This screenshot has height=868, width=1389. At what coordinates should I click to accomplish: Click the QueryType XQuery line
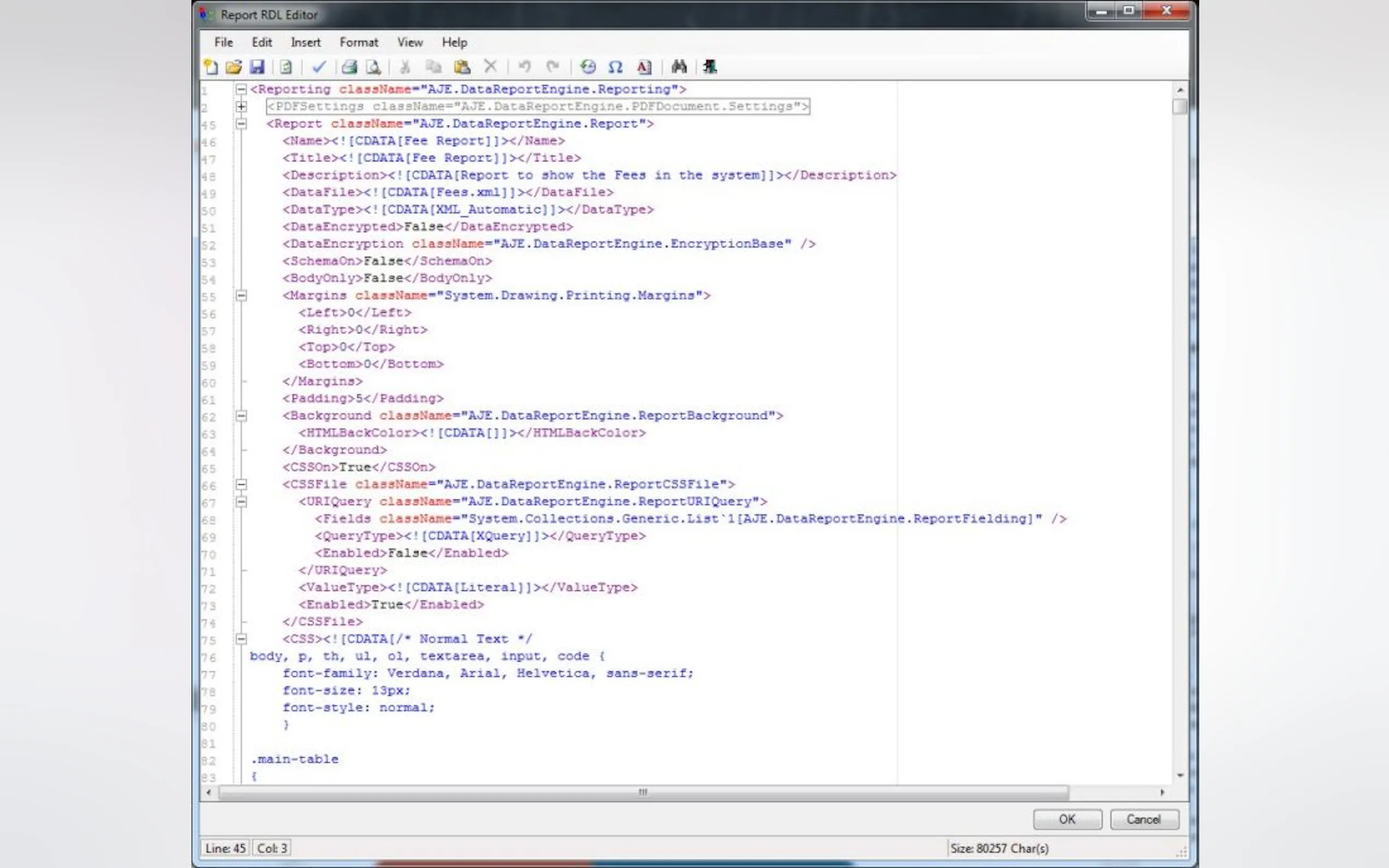click(x=480, y=536)
